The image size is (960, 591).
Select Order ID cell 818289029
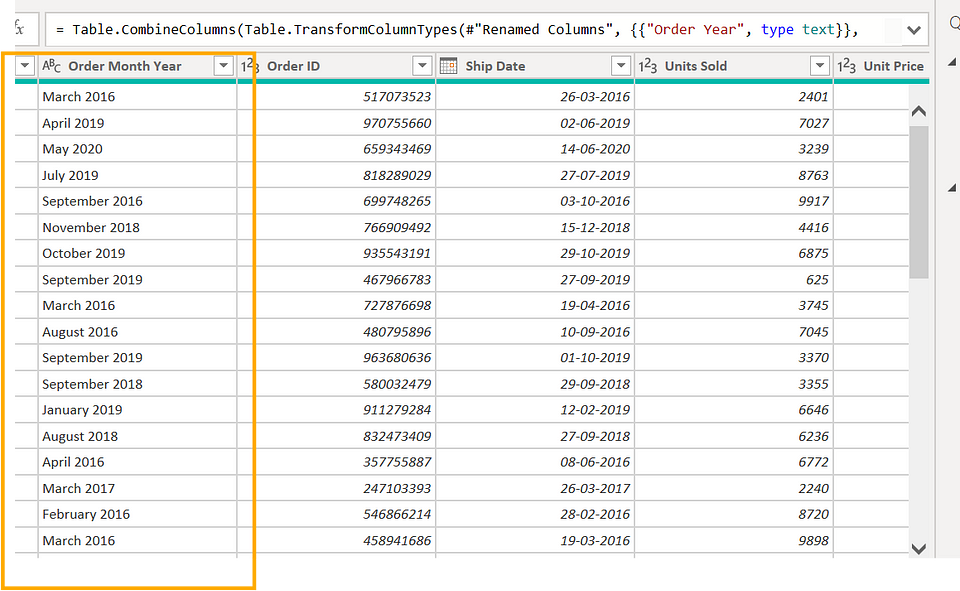pos(336,175)
